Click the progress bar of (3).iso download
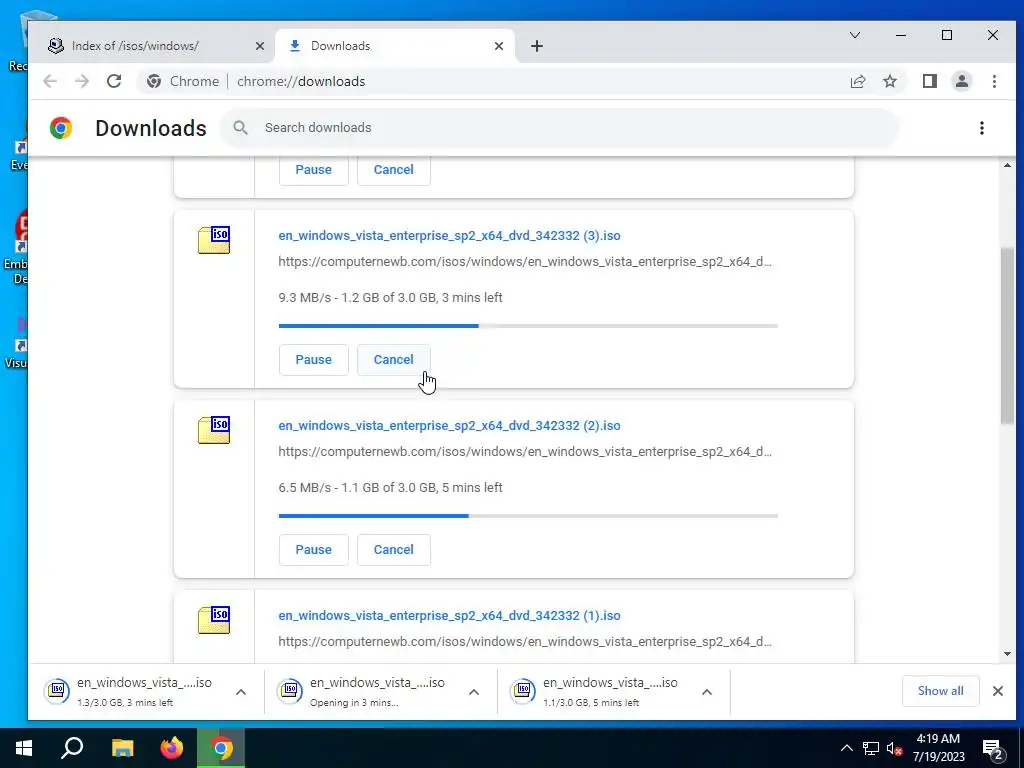Image resolution: width=1024 pixels, height=768 pixels. (528, 326)
